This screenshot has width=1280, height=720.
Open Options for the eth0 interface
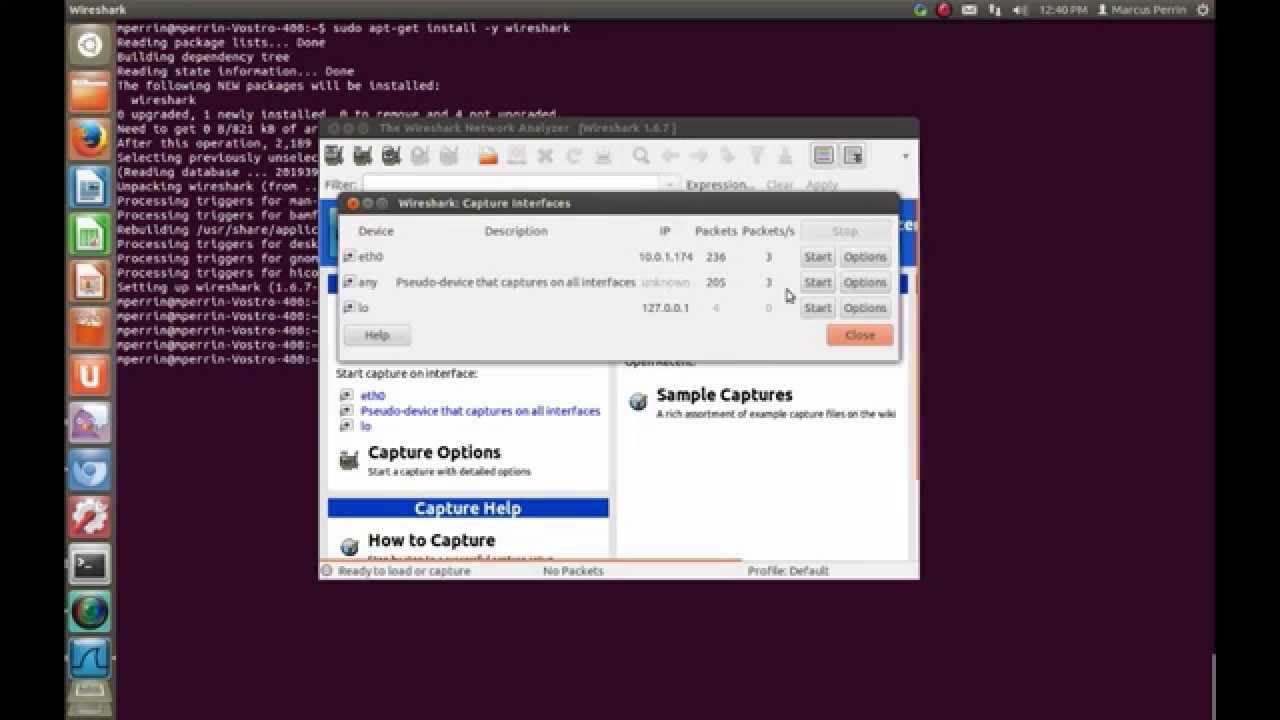[x=865, y=257]
